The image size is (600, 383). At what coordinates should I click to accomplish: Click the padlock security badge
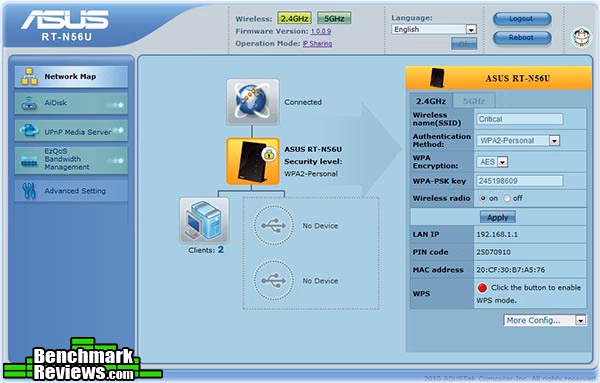pyautogui.click(x=269, y=155)
